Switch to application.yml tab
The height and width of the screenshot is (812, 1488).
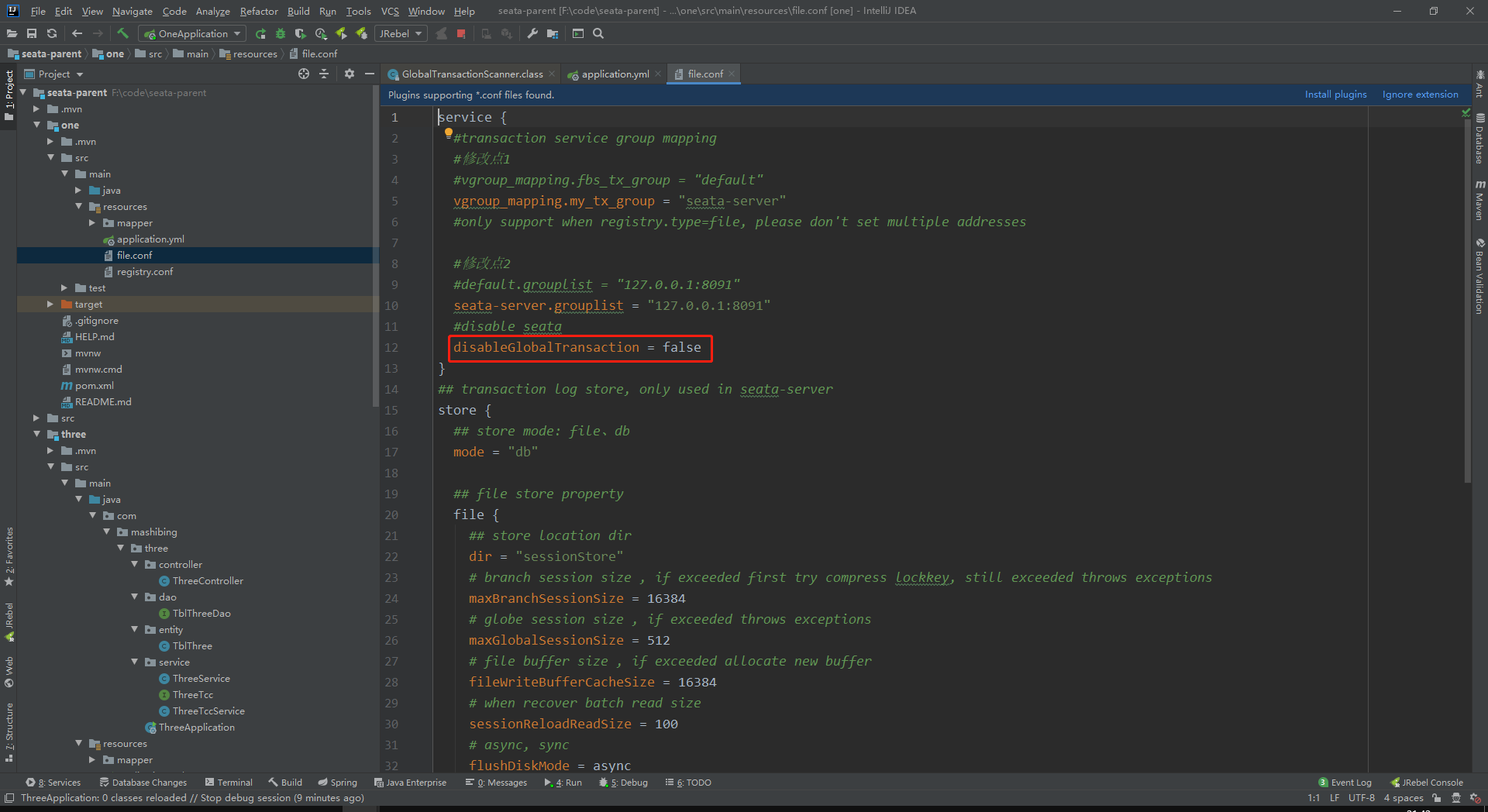point(615,74)
